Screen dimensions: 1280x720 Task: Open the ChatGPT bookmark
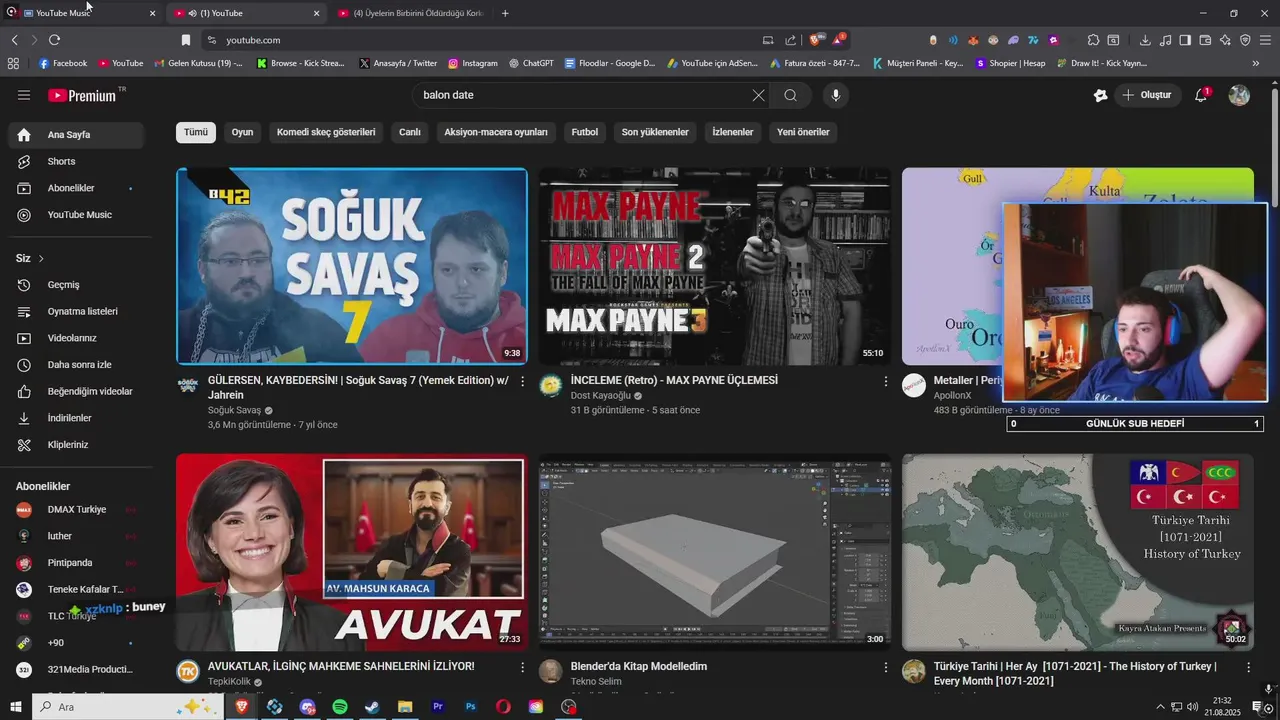(x=531, y=63)
